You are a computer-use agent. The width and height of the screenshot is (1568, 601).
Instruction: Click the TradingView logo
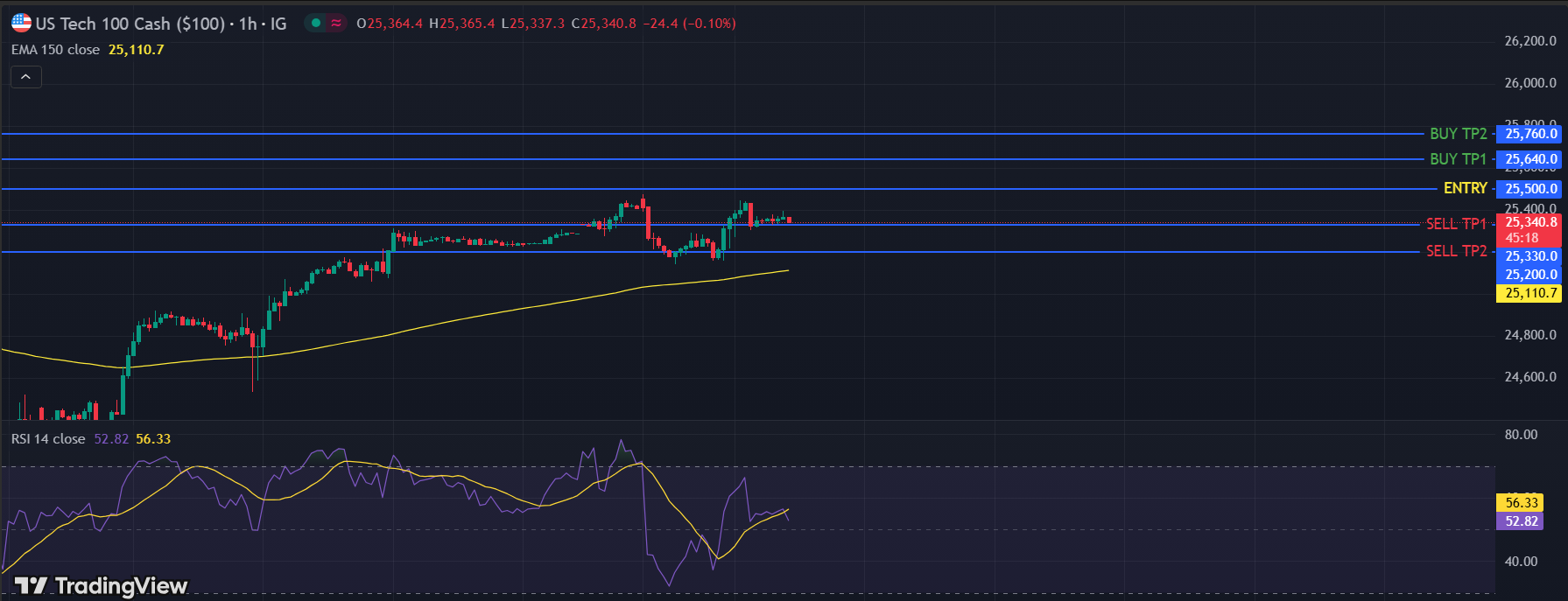coord(101,585)
